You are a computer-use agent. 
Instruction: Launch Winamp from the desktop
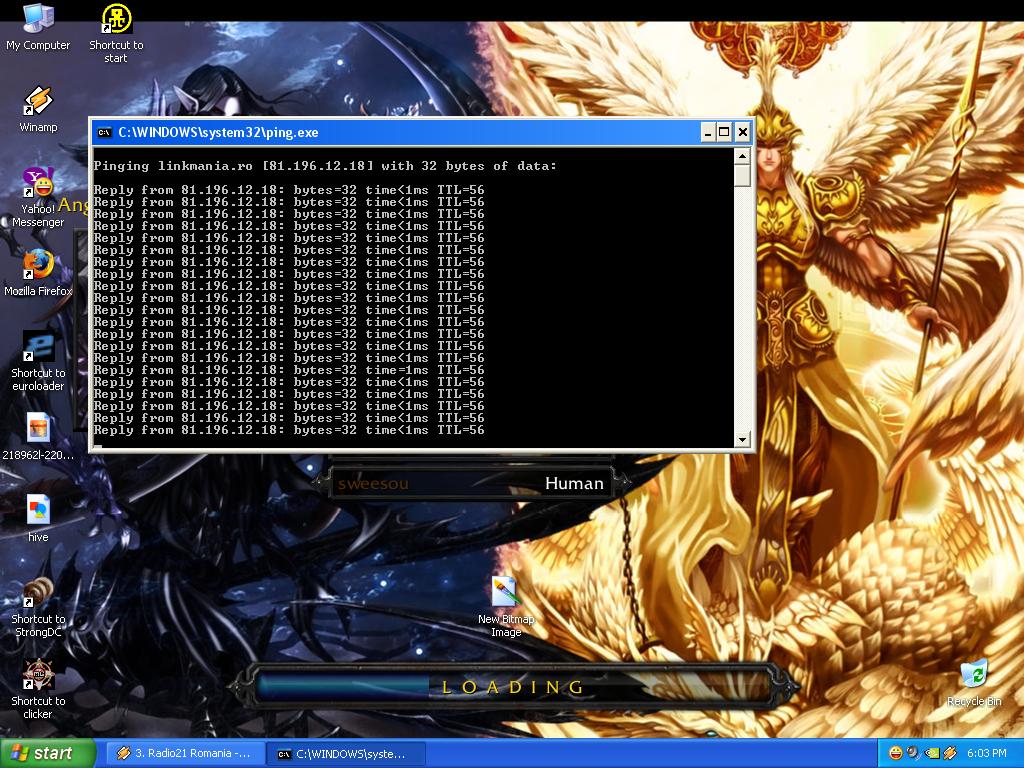click(38, 110)
